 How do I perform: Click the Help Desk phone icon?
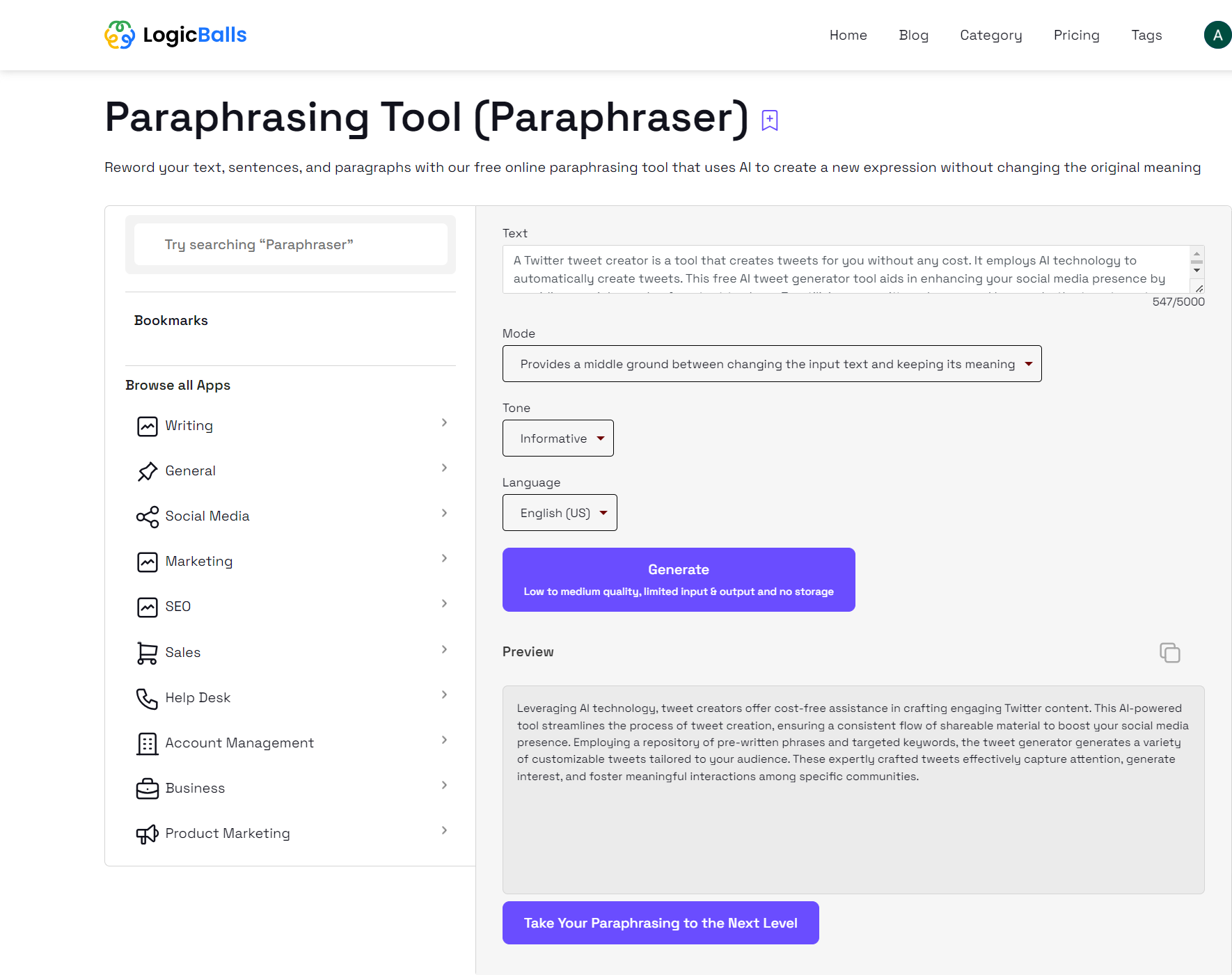coord(148,698)
